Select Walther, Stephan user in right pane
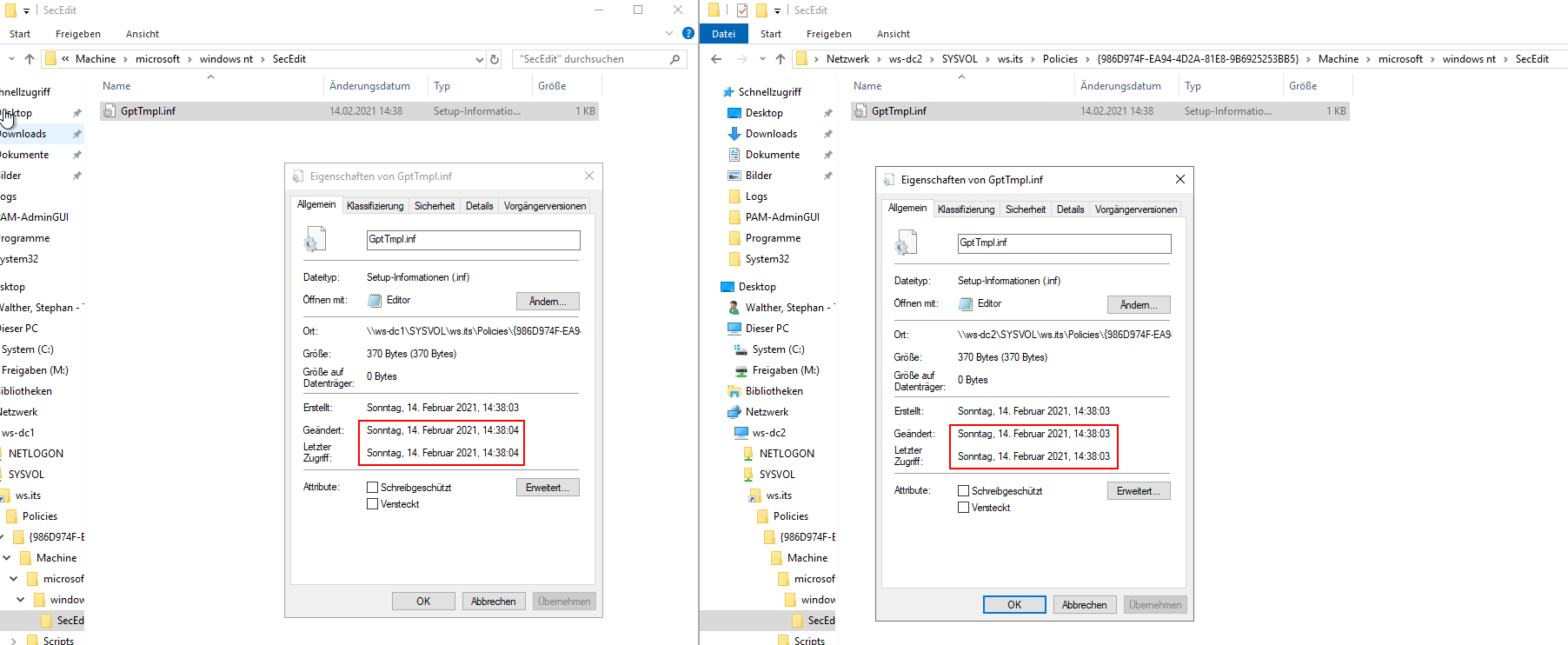Viewport: 1568px width, 645px height. click(788, 308)
